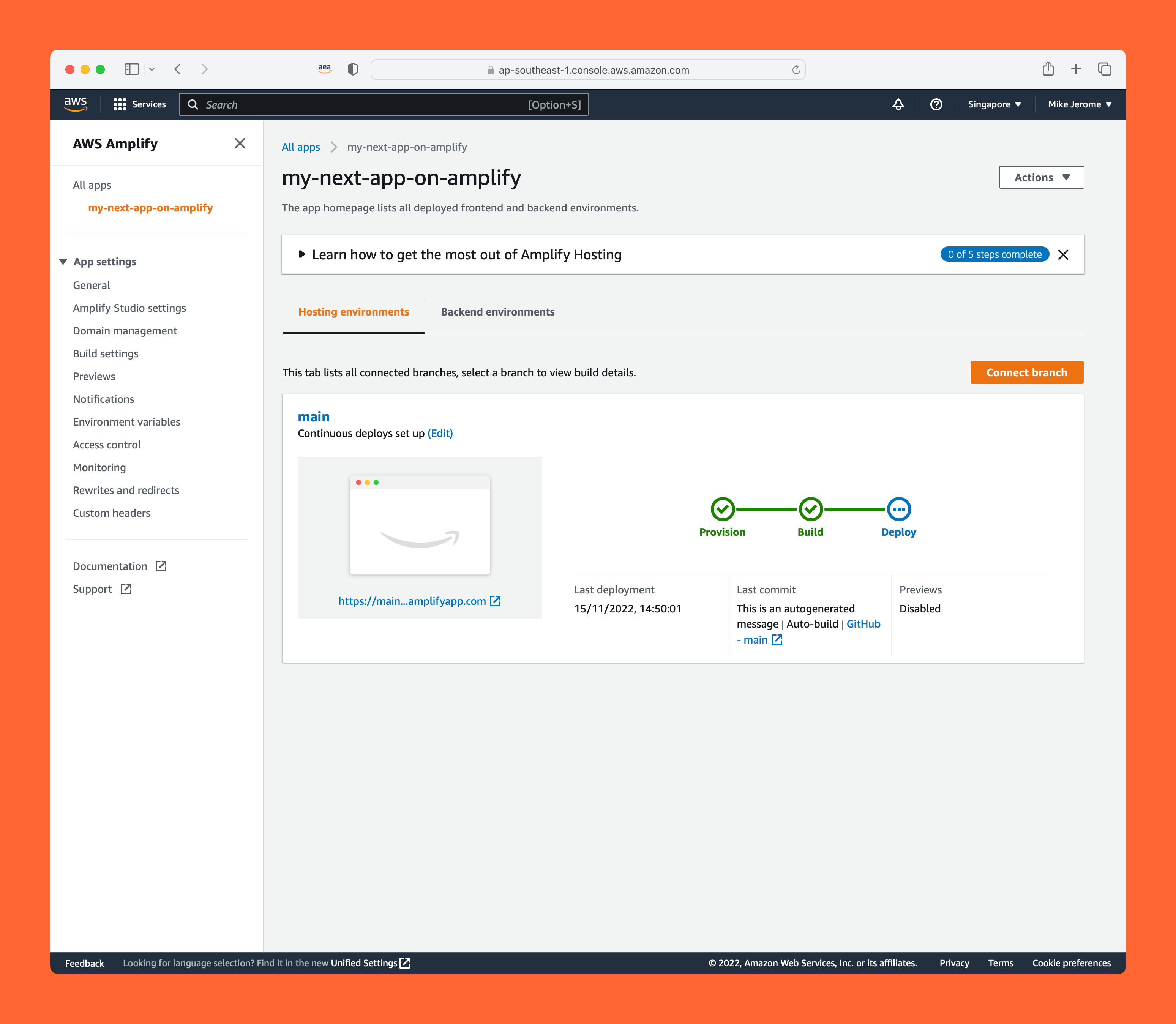Open the Services grid menu
This screenshot has height=1024, width=1176.
pos(139,104)
